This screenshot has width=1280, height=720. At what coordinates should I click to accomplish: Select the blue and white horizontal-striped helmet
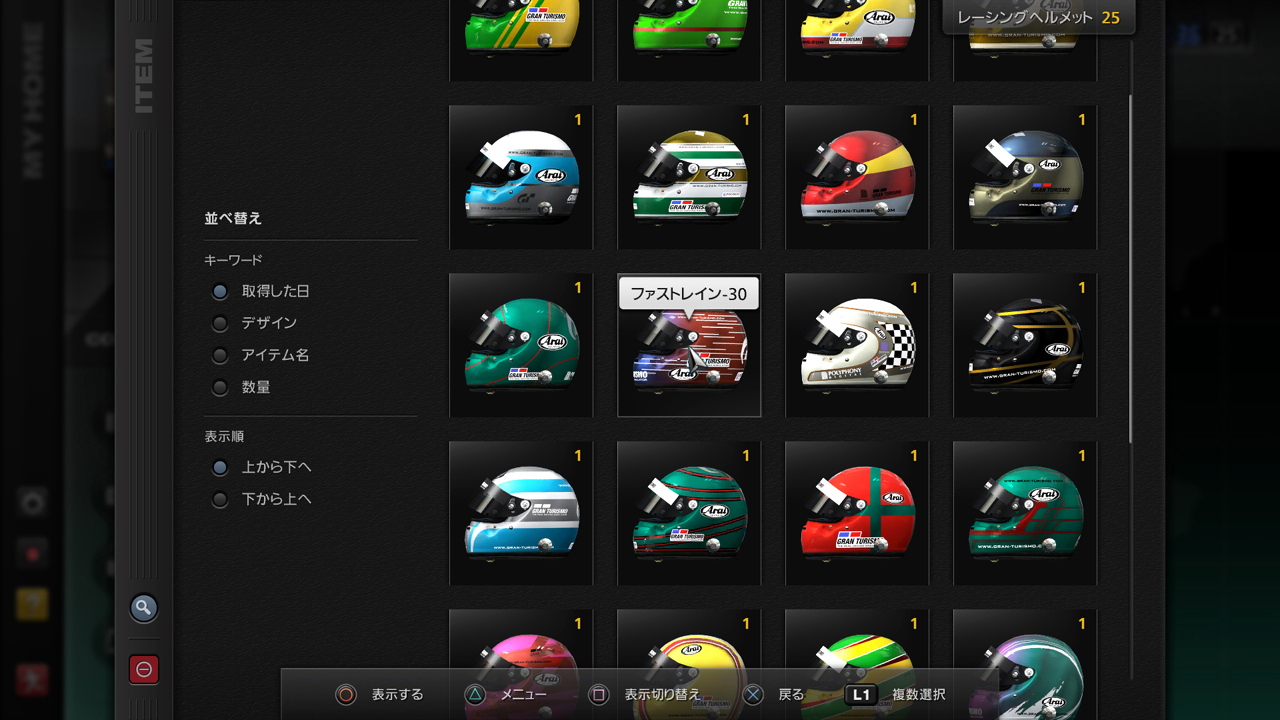click(521, 513)
